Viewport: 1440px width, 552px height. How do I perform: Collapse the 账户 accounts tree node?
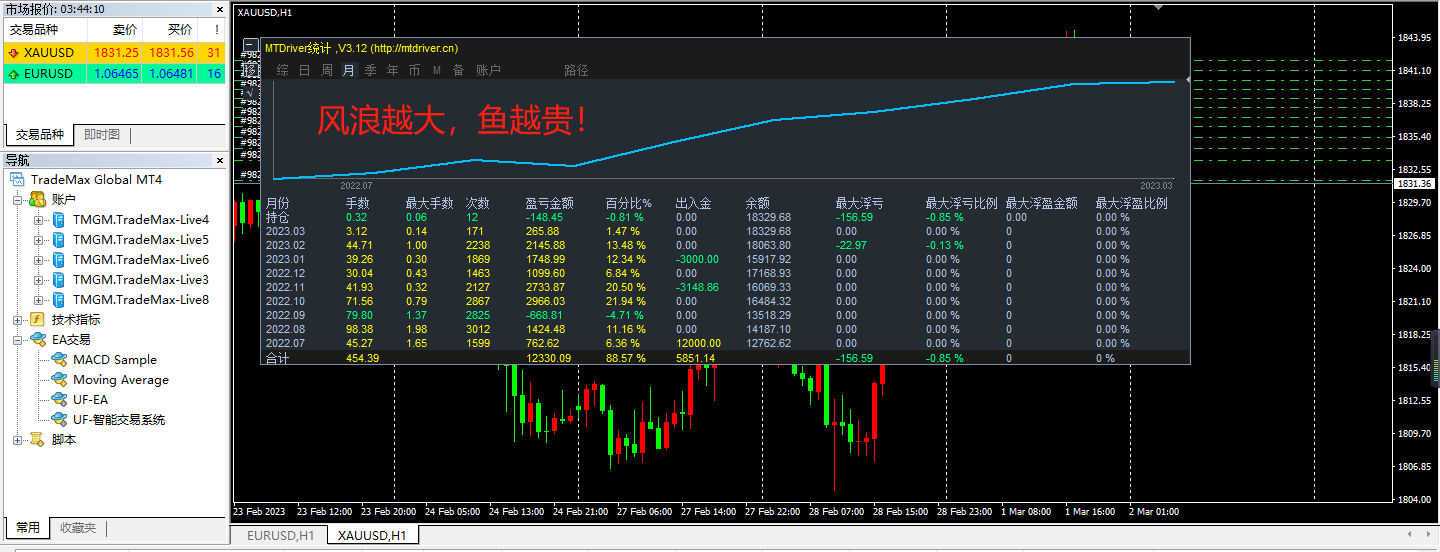[18, 200]
